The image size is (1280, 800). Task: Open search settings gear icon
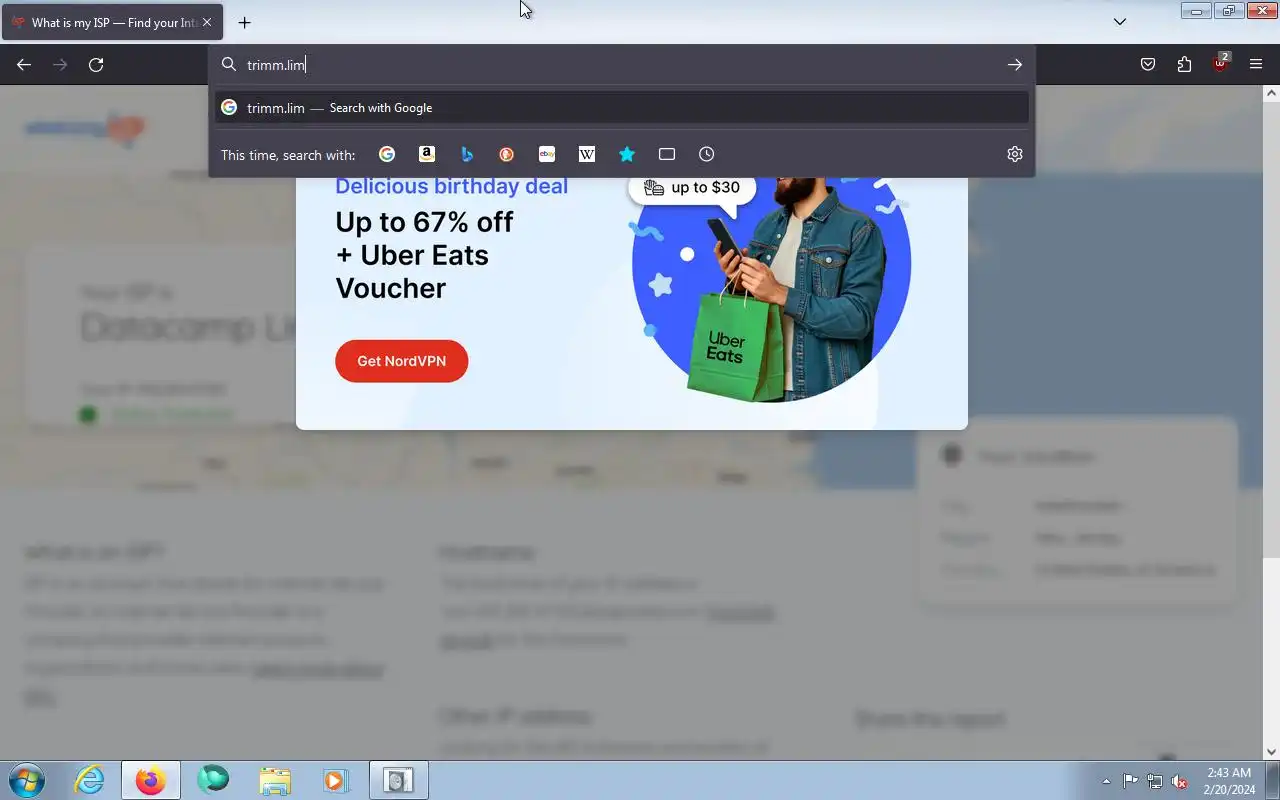(1015, 154)
